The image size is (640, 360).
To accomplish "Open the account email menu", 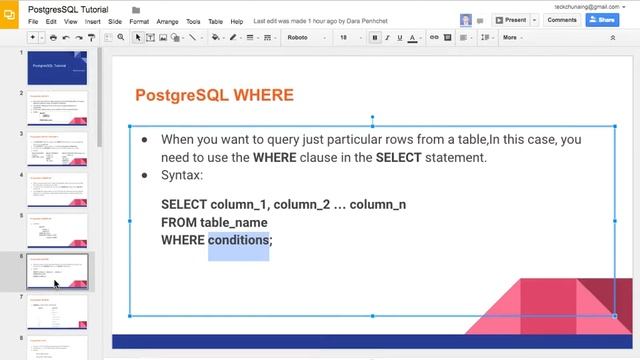I will point(589,7).
